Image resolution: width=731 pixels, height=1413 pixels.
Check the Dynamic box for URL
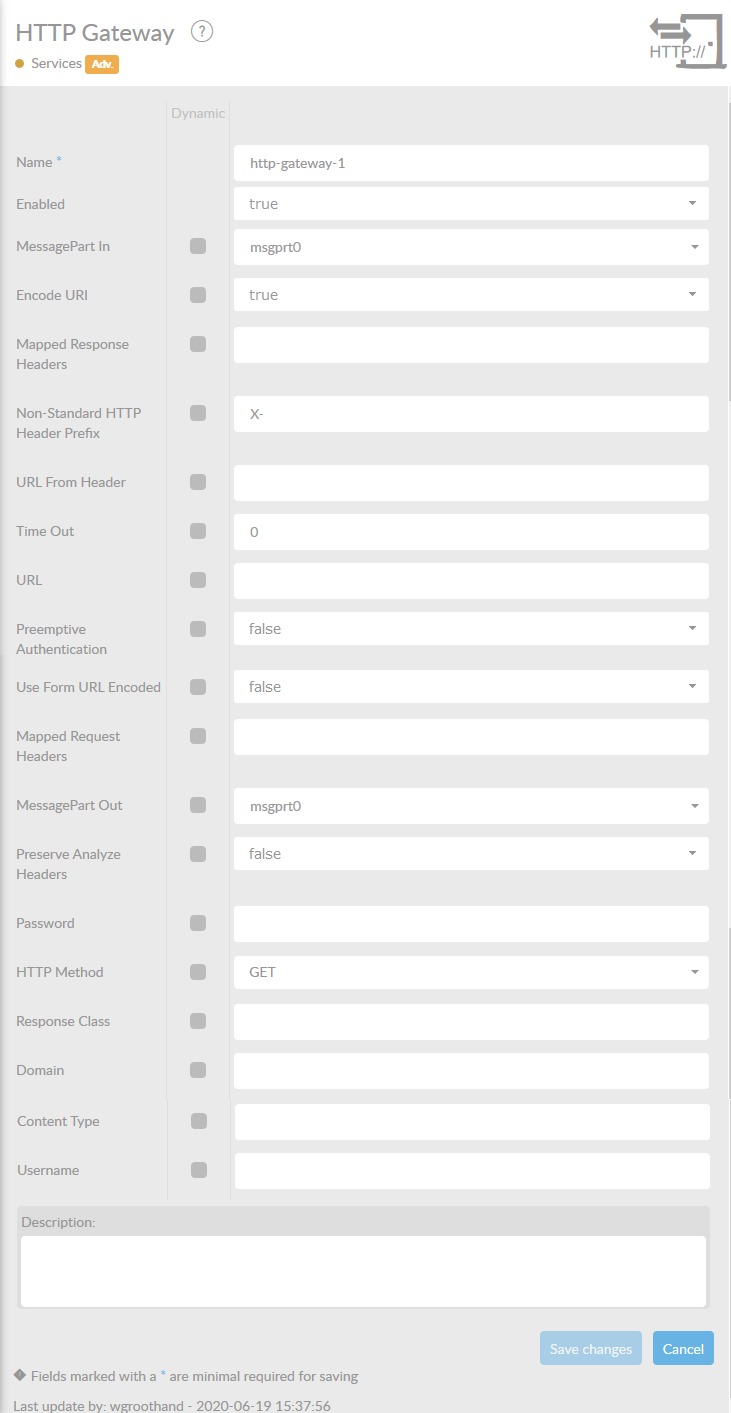click(198, 580)
